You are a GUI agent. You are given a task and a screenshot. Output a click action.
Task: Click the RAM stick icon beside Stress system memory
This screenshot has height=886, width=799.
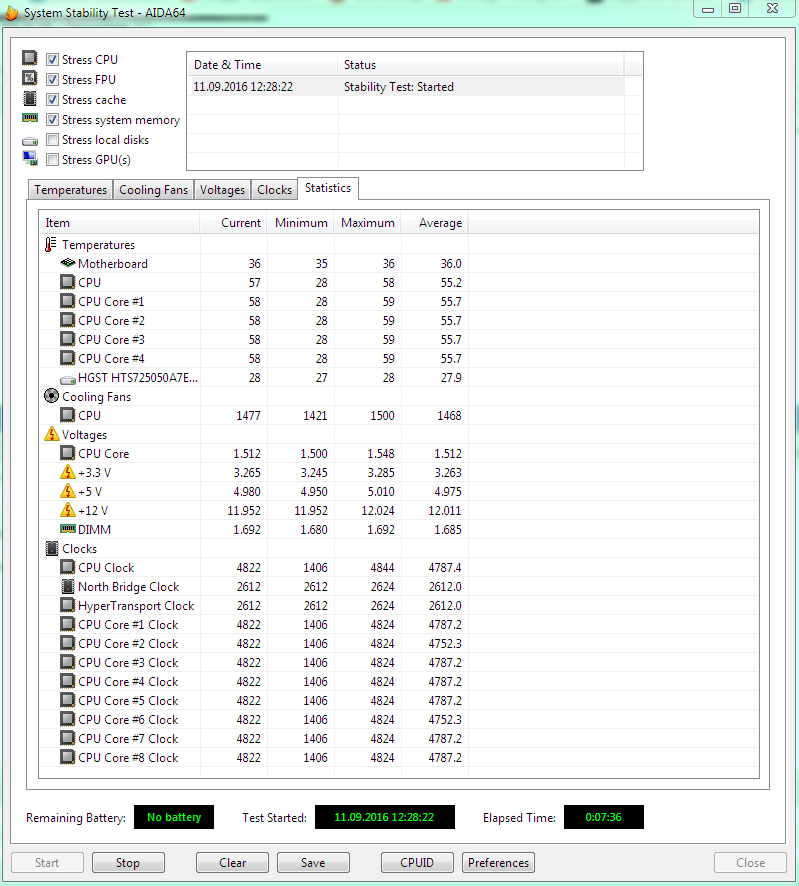coord(30,118)
